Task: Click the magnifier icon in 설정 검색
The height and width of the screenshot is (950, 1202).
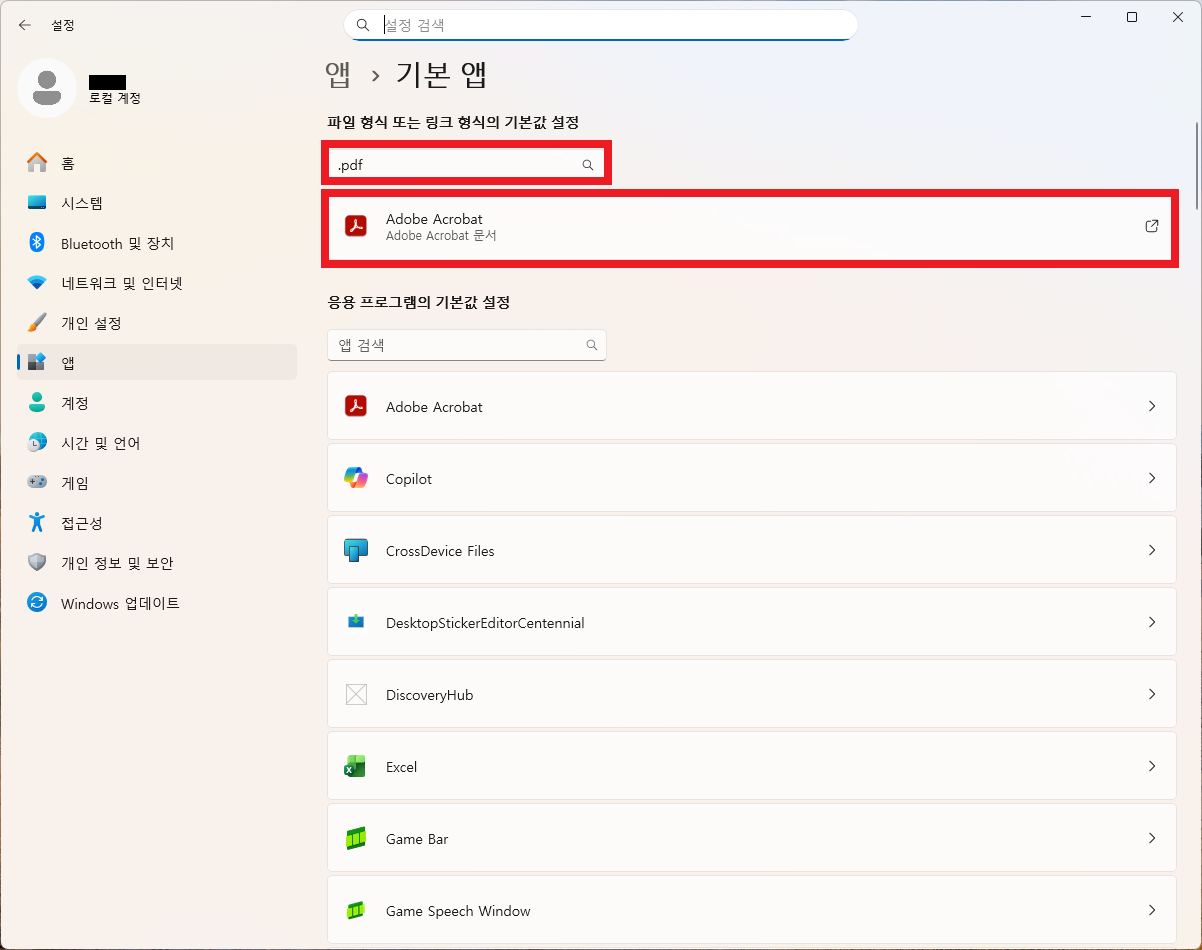Action: (x=363, y=25)
